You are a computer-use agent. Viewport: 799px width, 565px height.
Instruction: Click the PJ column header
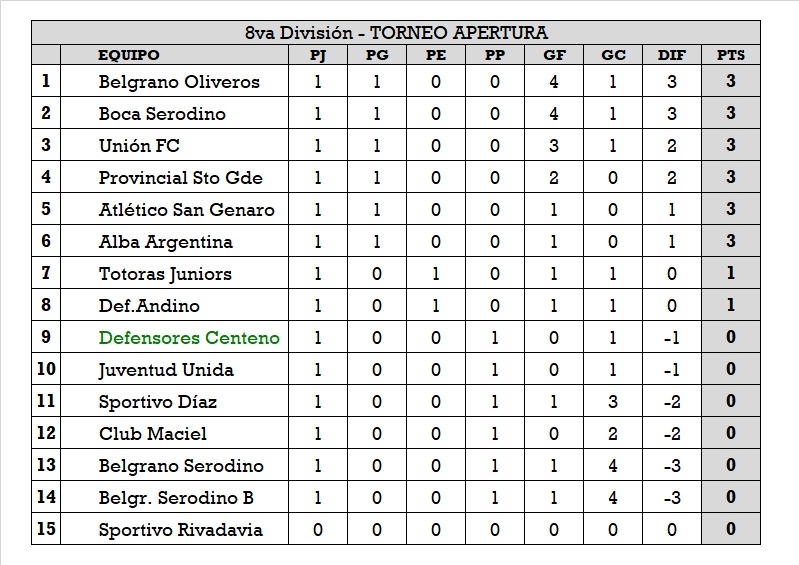click(x=318, y=56)
